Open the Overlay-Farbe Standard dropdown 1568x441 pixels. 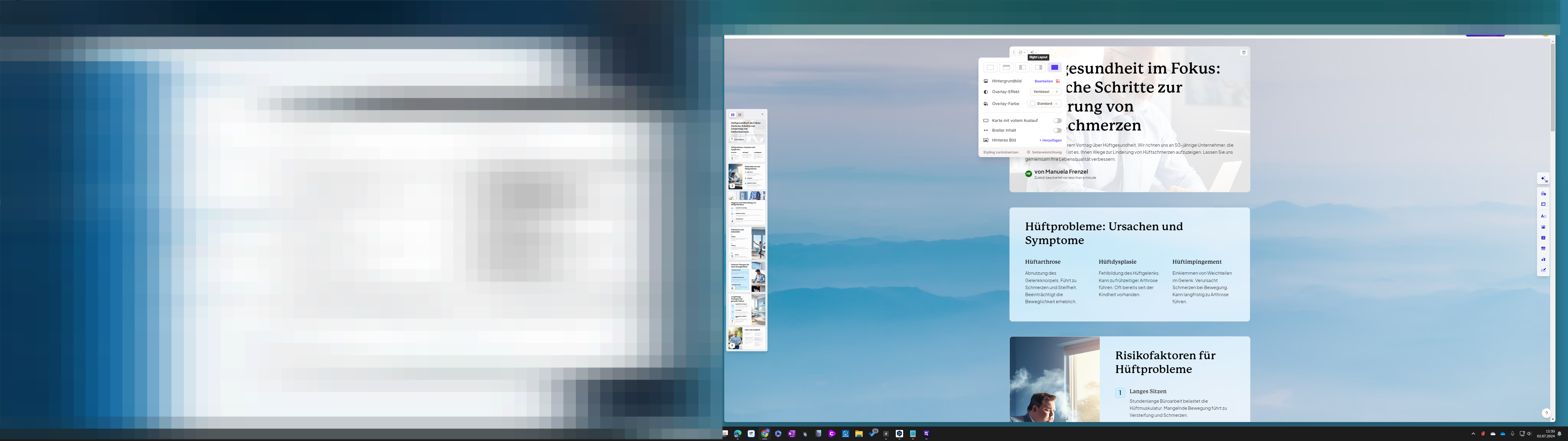(x=1045, y=104)
